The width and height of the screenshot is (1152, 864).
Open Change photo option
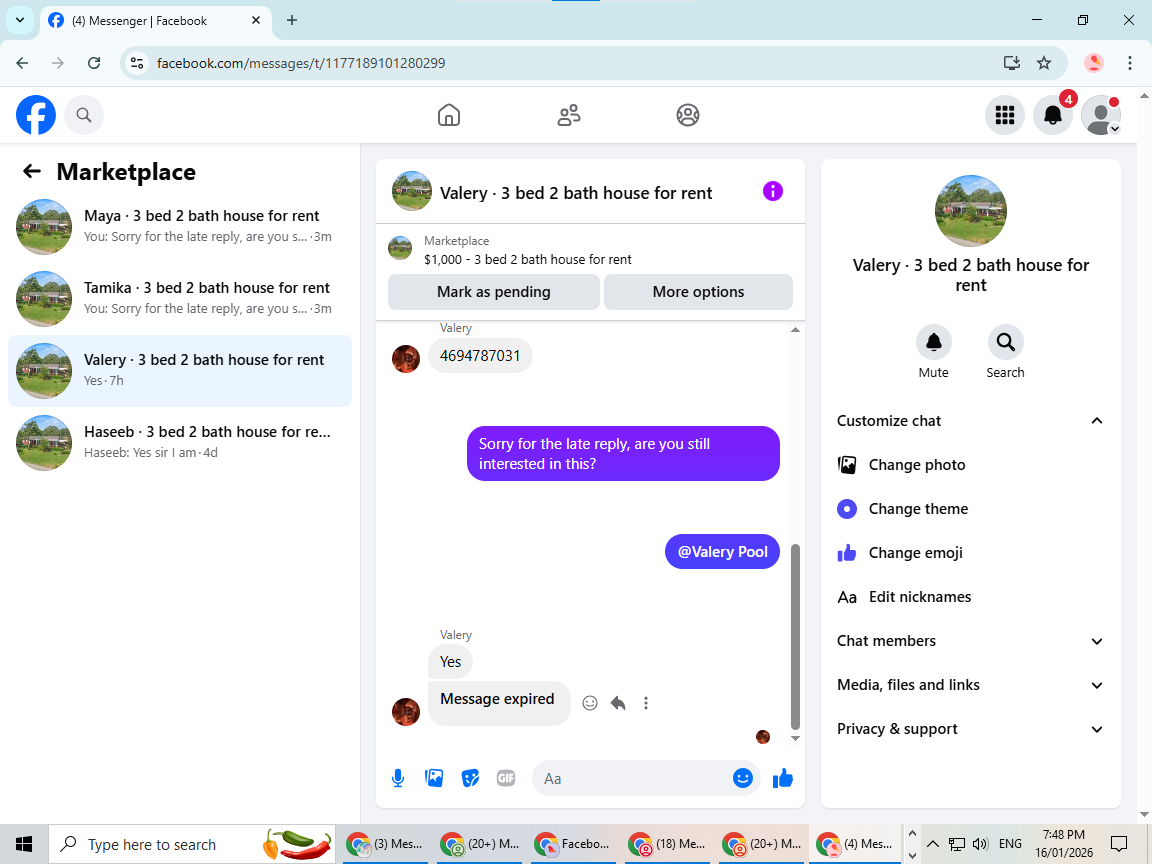click(971, 465)
